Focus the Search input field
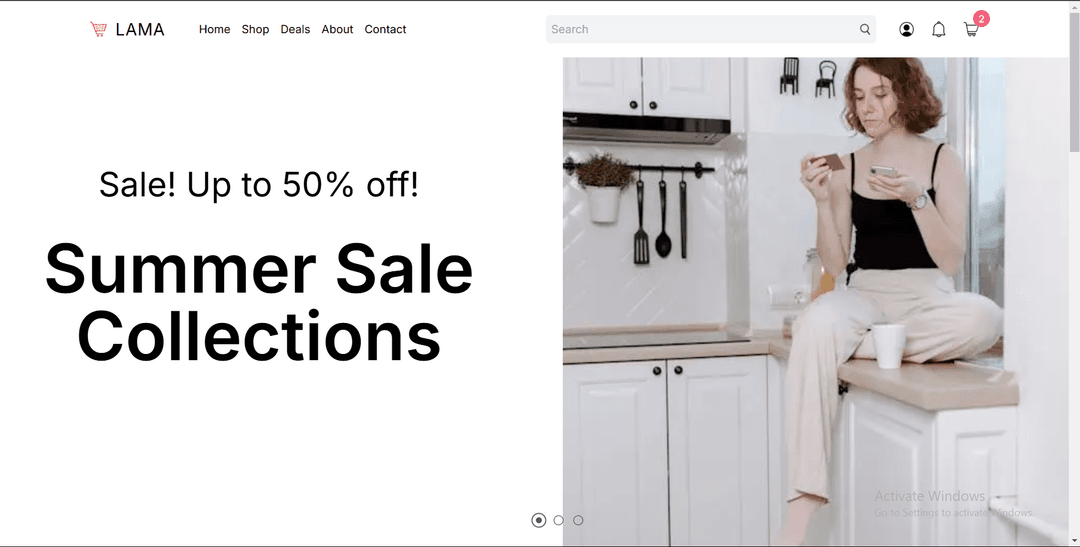The height and width of the screenshot is (547, 1080). tap(703, 29)
